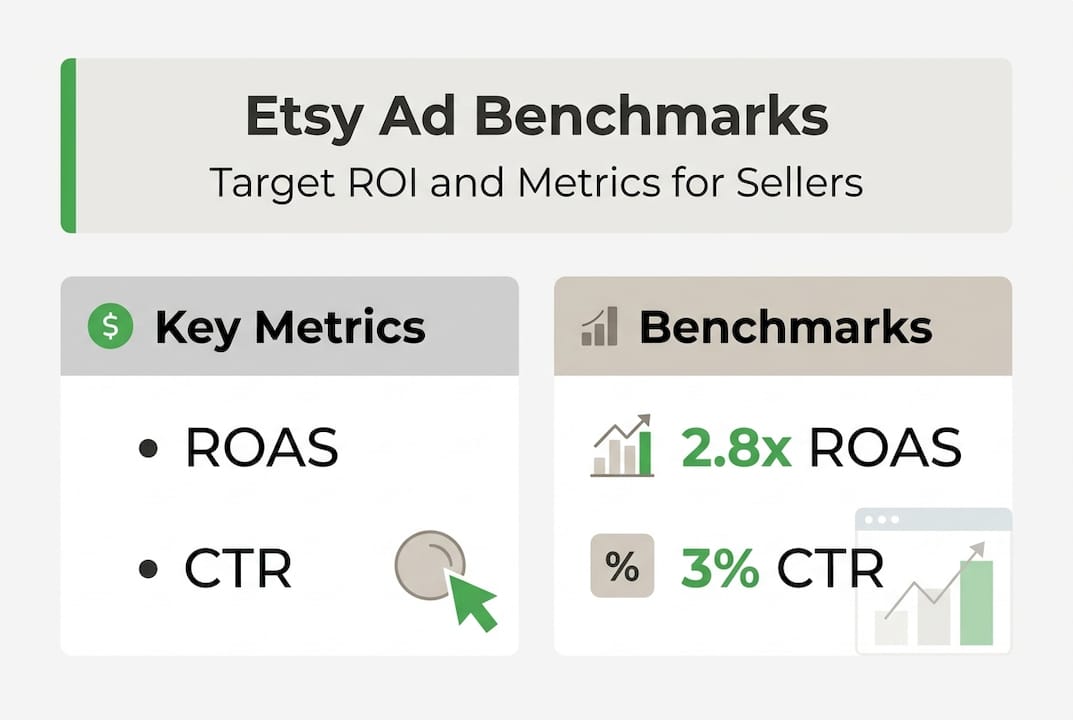Click the ROAS item under Key Metrics
Viewport: 1073px width, 720px height.
click(x=262, y=450)
